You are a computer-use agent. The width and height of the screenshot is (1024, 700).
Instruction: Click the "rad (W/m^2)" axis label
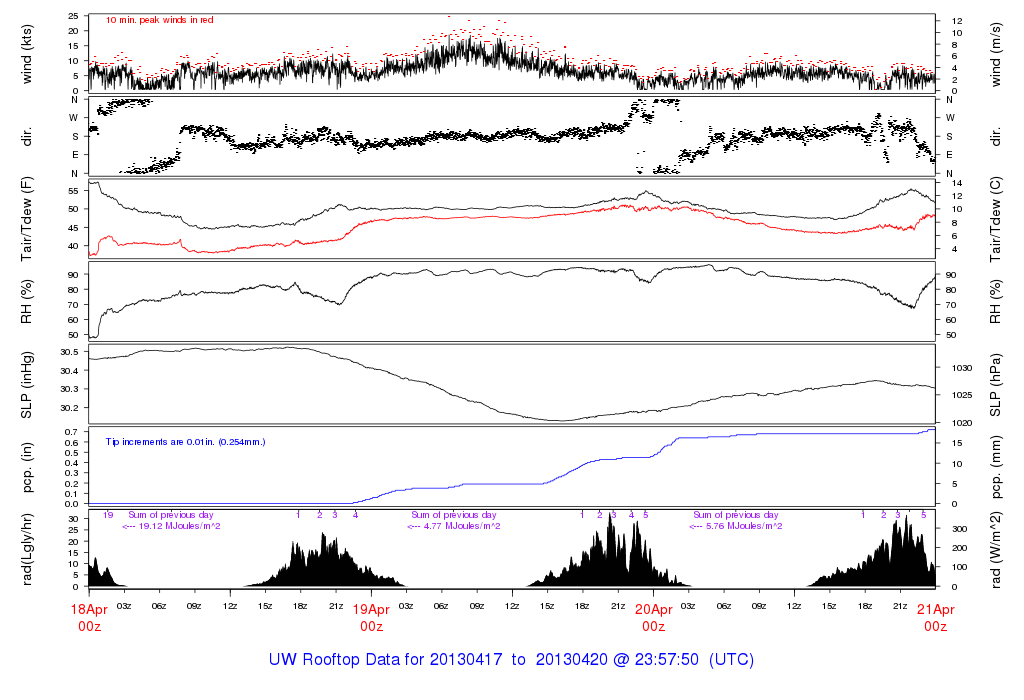tap(995, 550)
